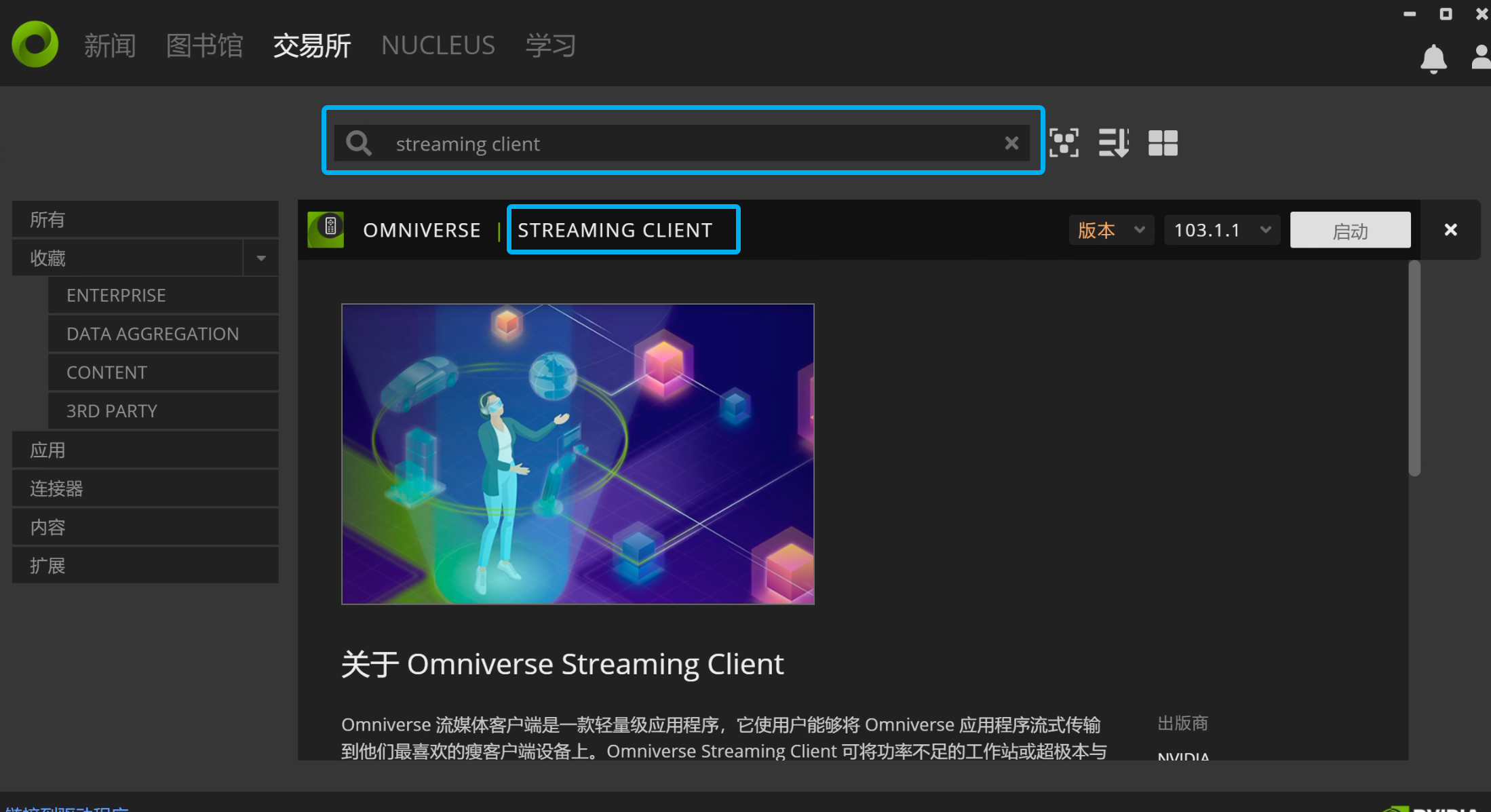Select the DATA AGGREGATION subcategory

click(163, 334)
